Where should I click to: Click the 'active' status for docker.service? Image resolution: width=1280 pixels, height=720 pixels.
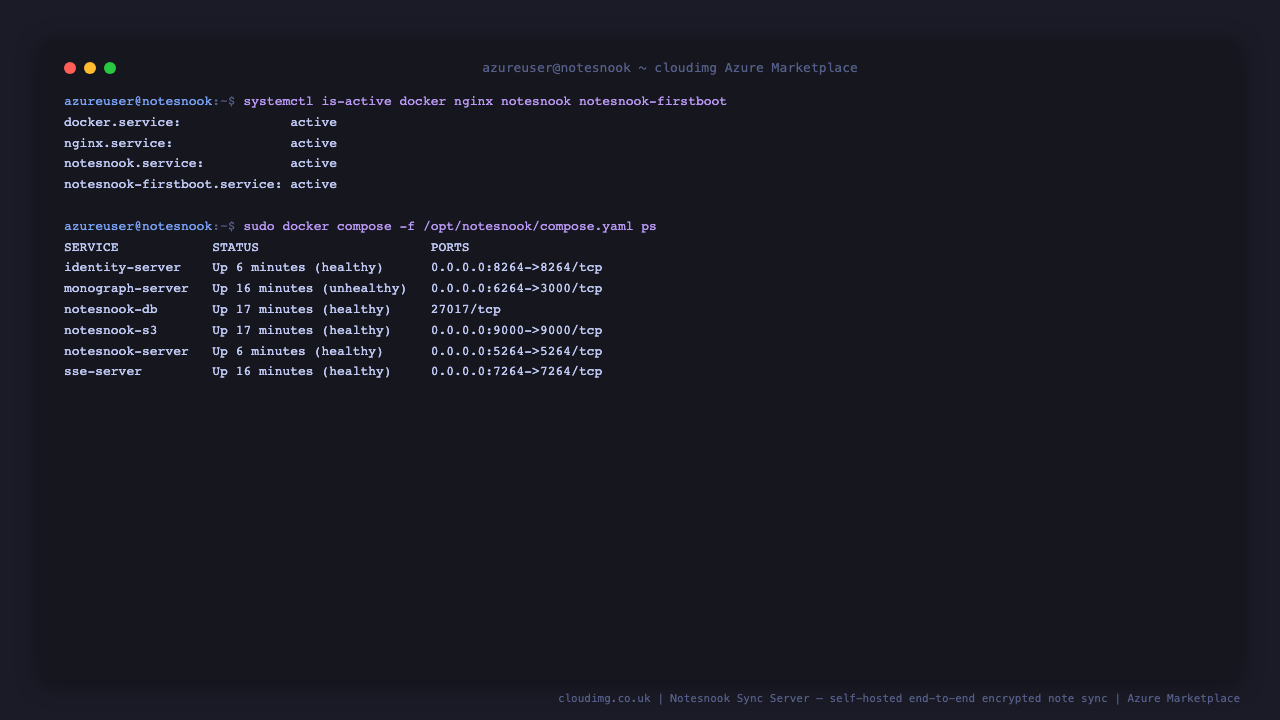[314, 123]
